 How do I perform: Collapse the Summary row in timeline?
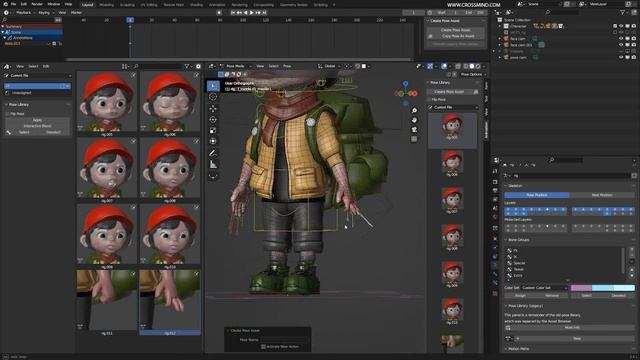(3, 27)
